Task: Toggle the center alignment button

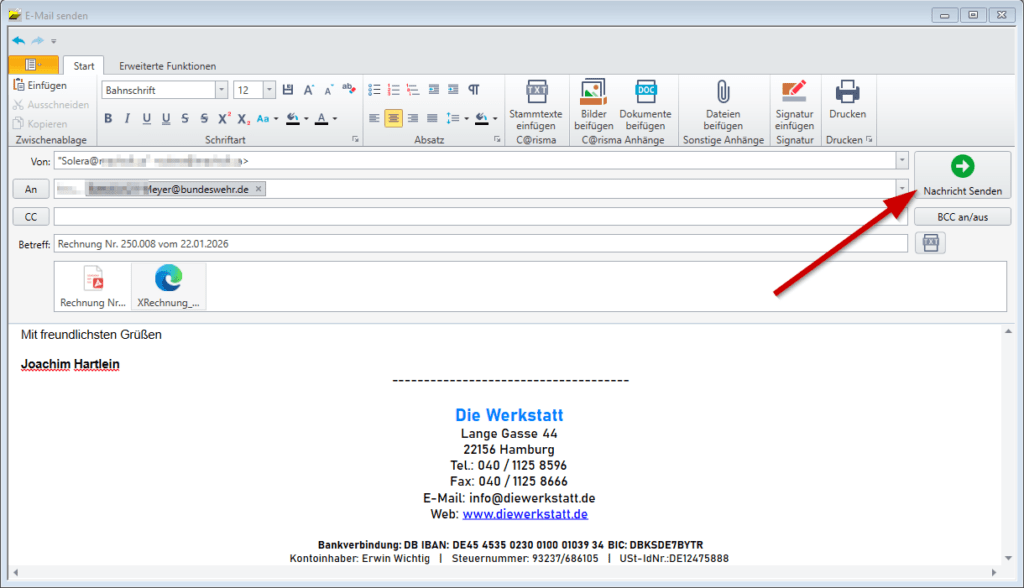Action: 393,118
